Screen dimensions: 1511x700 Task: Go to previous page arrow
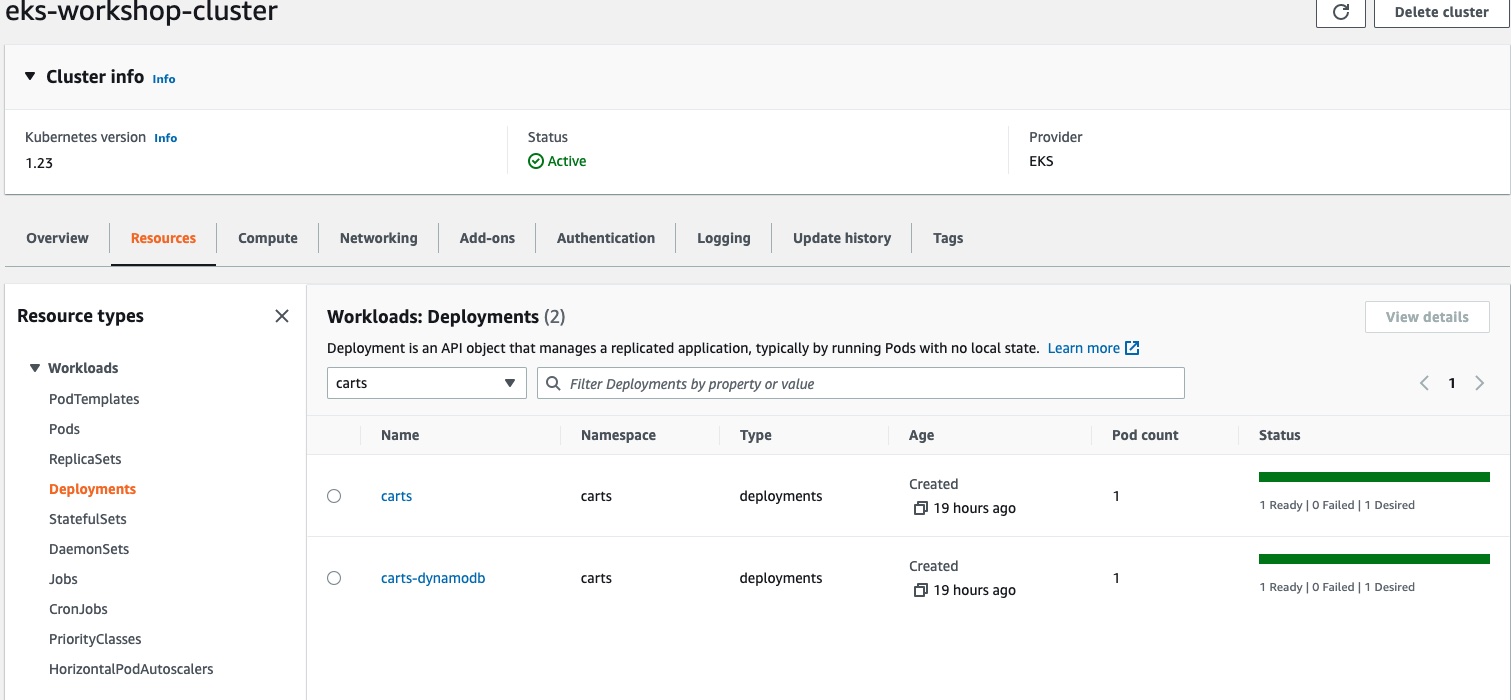point(1424,383)
